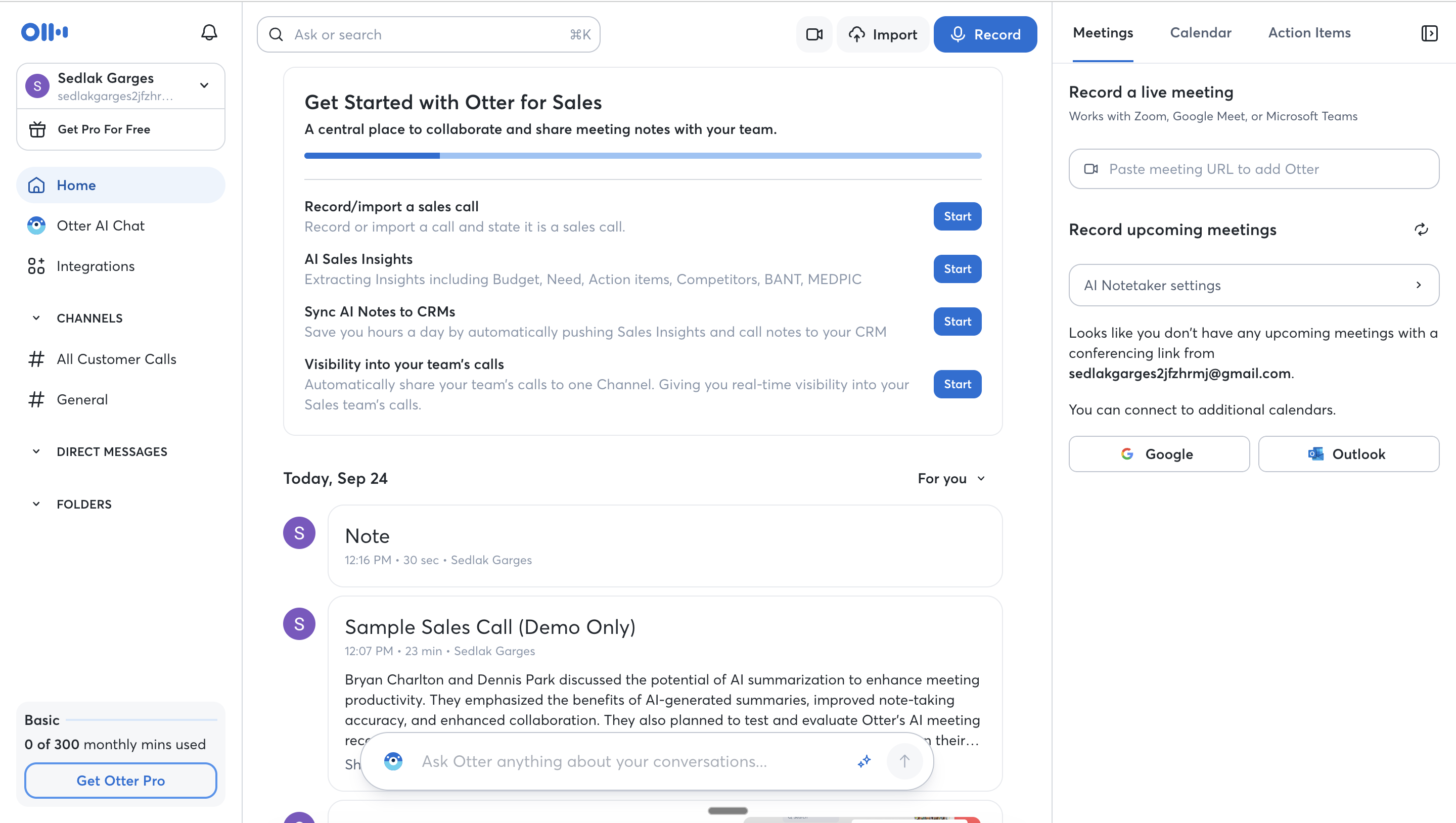Click the blue Record button
The width and height of the screenshot is (1456, 823).
pos(985,34)
